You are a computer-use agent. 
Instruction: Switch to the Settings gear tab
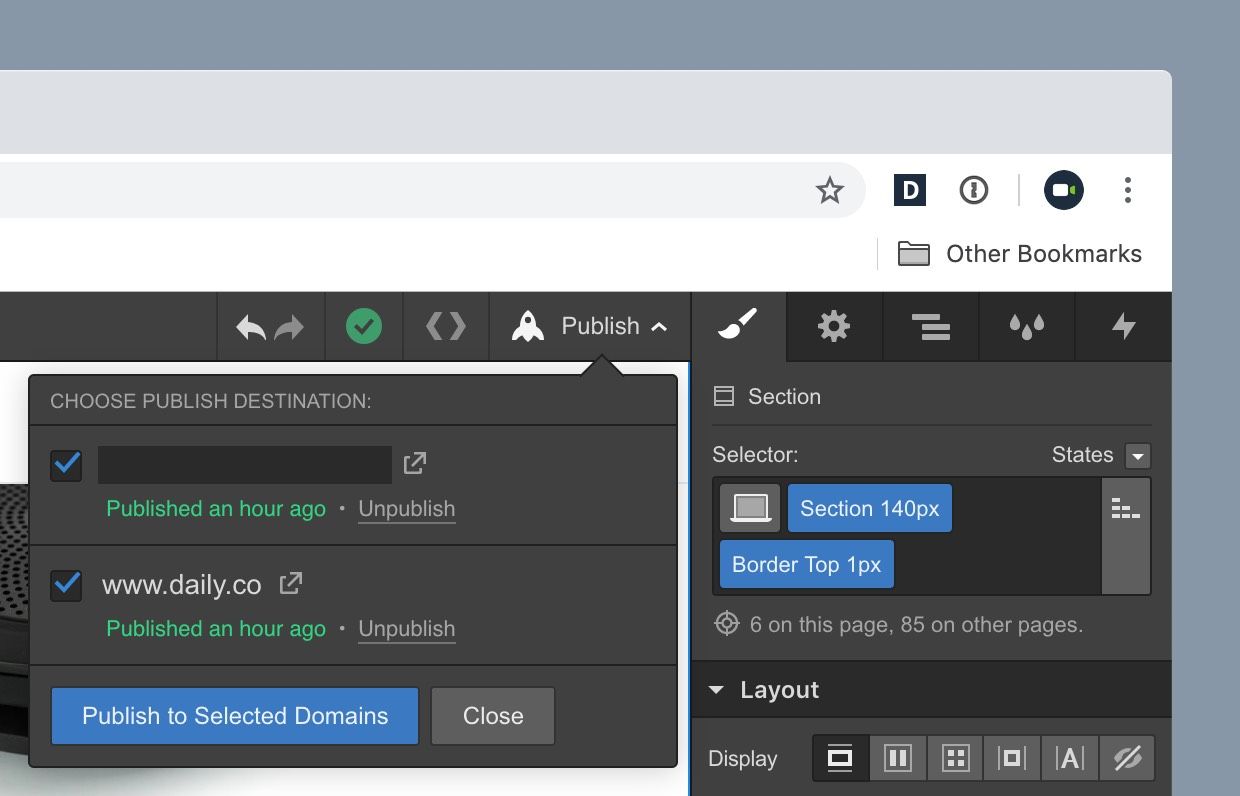[x=834, y=326]
